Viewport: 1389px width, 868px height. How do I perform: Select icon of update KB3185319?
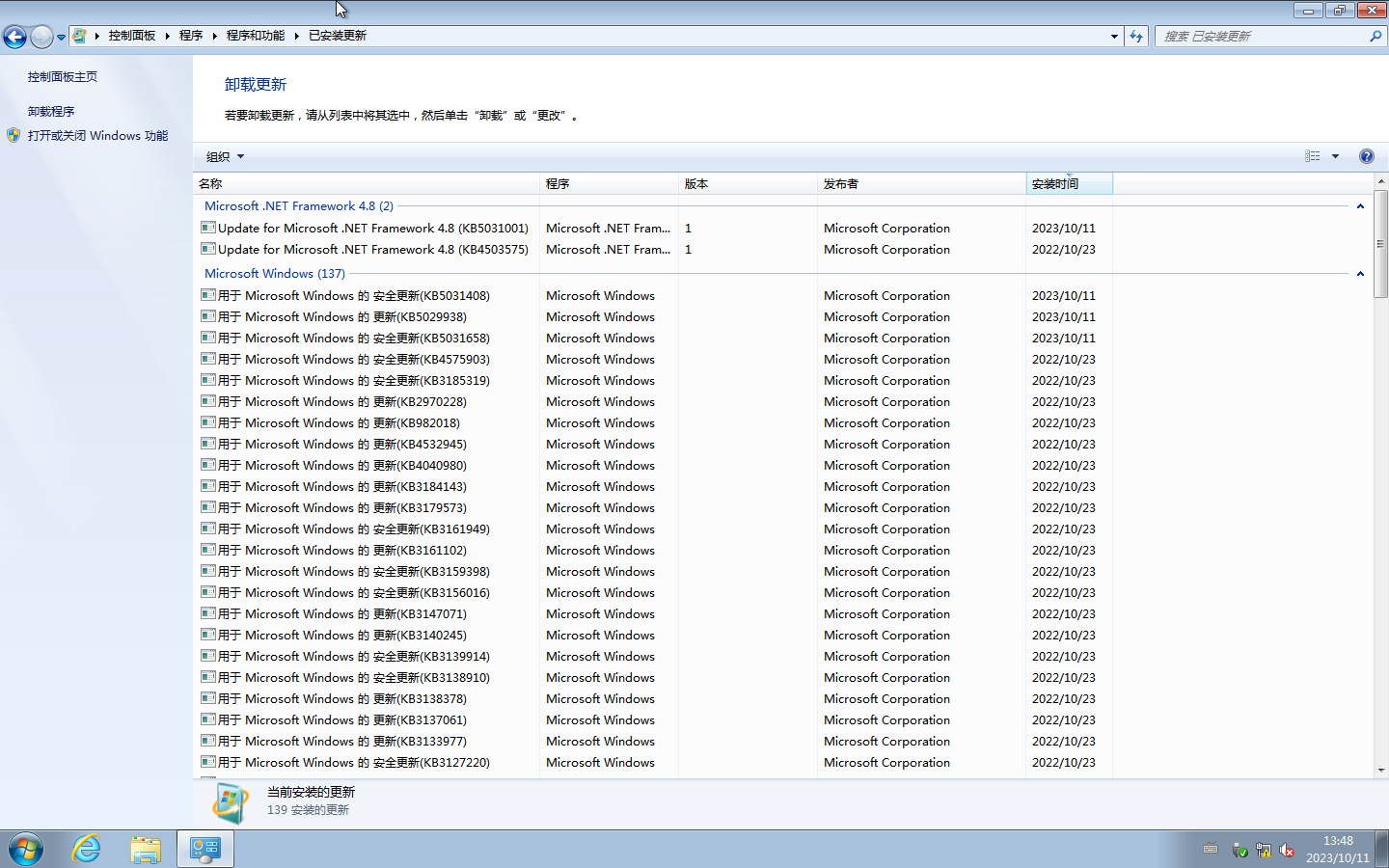207,380
